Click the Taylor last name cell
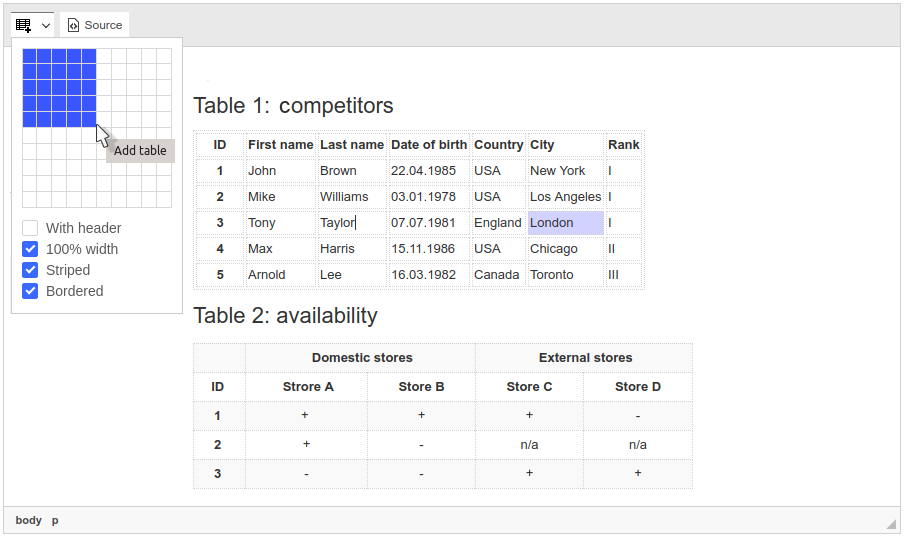Image resolution: width=904 pixels, height=537 pixels. click(x=351, y=223)
